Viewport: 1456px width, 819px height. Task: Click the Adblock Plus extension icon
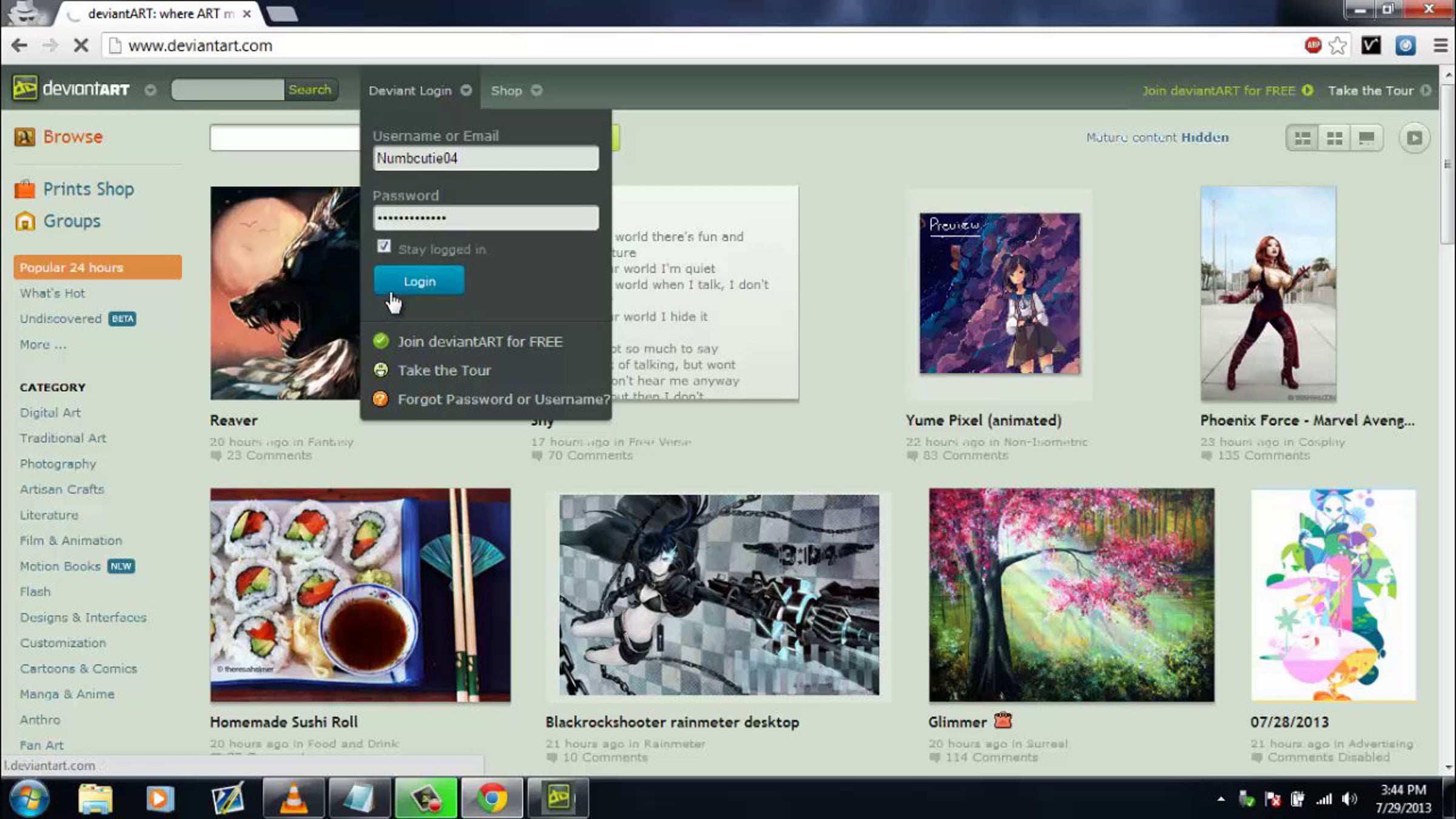[1313, 45]
